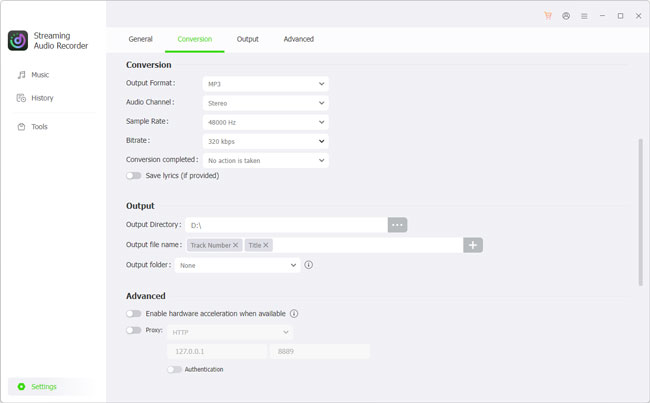Toggle Save lyrics (if provided)
This screenshot has width=650, height=403.
pyautogui.click(x=133, y=175)
